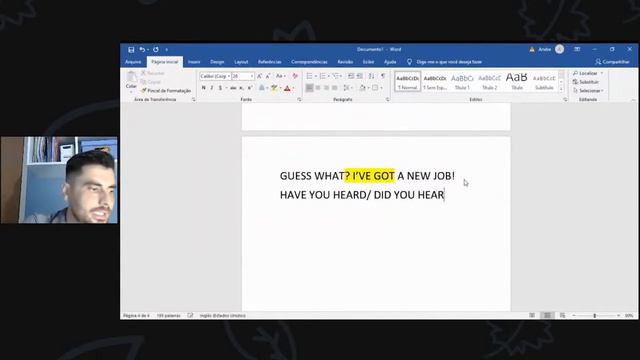Increase font size with the grow font icon
The height and width of the screenshot is (360, 640).
pyautogui.click(x=259, y=76)
